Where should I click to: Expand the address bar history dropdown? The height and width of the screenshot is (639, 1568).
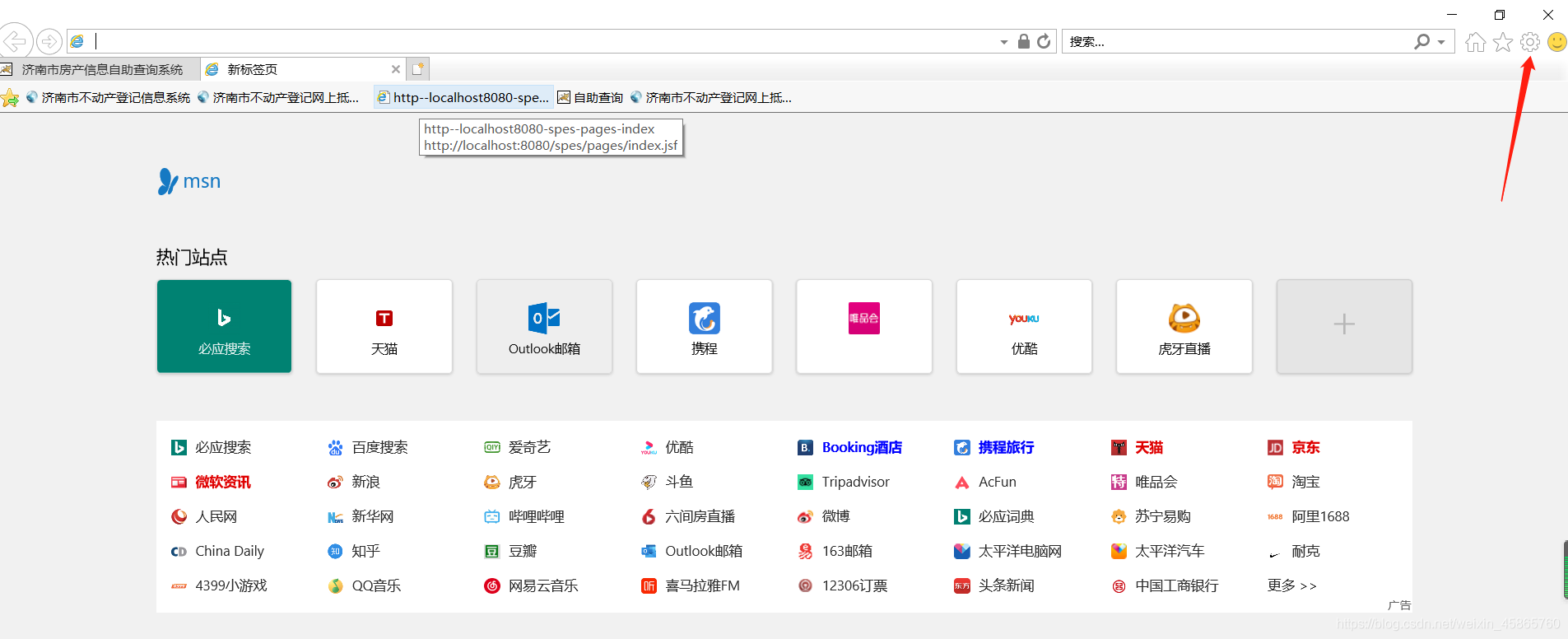click(1004, 42)
